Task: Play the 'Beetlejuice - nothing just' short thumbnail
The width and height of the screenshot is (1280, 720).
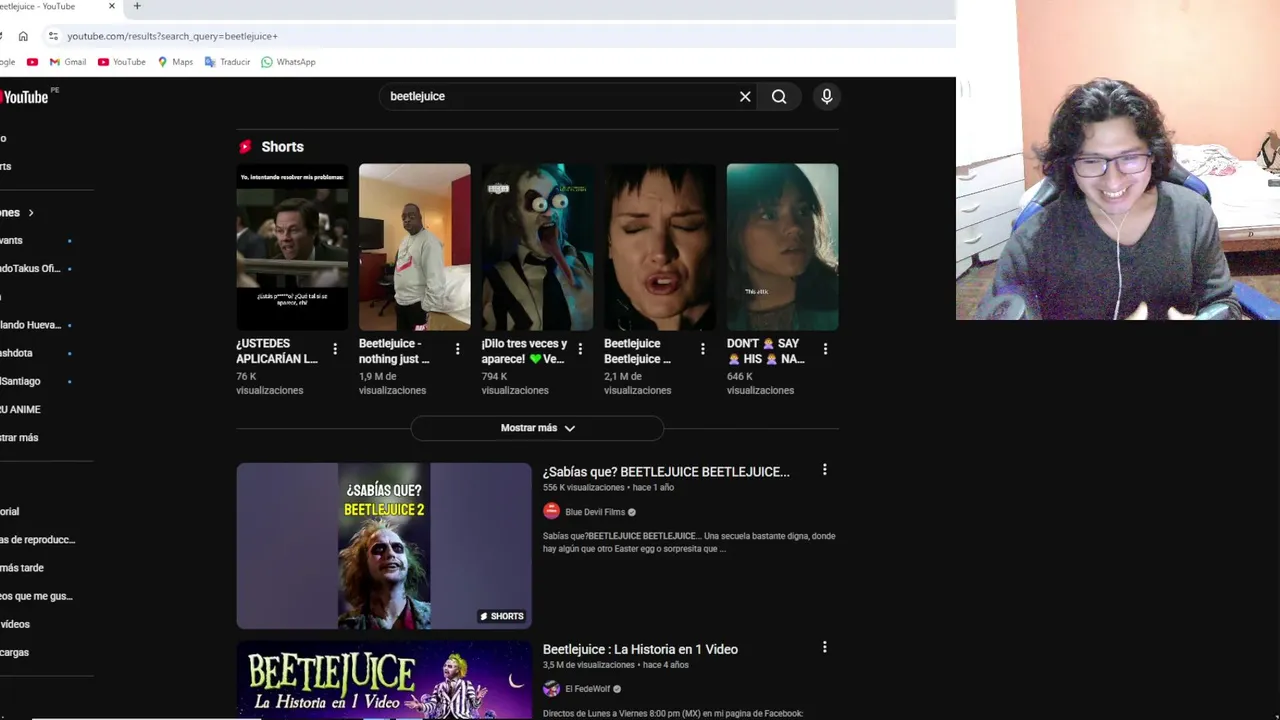Action: (x=415, y=247)
